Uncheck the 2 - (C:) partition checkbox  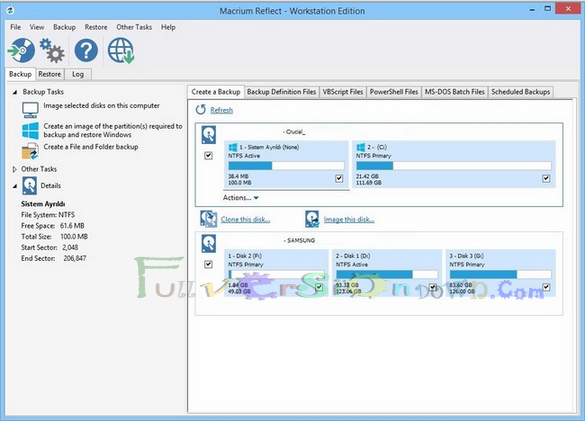(x=546, y=178)
